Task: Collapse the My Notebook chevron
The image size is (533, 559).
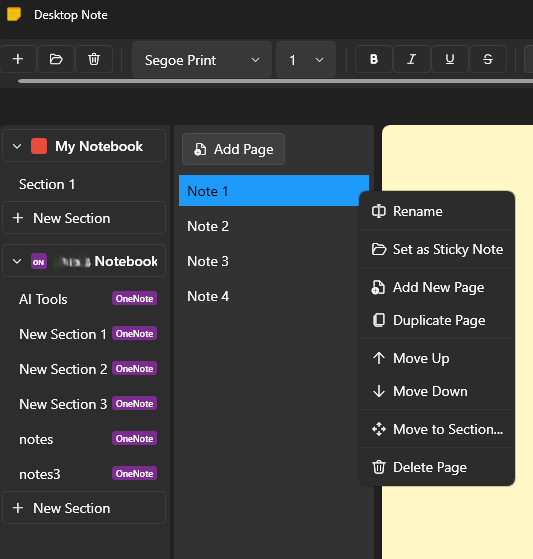Action: (17, 146)
